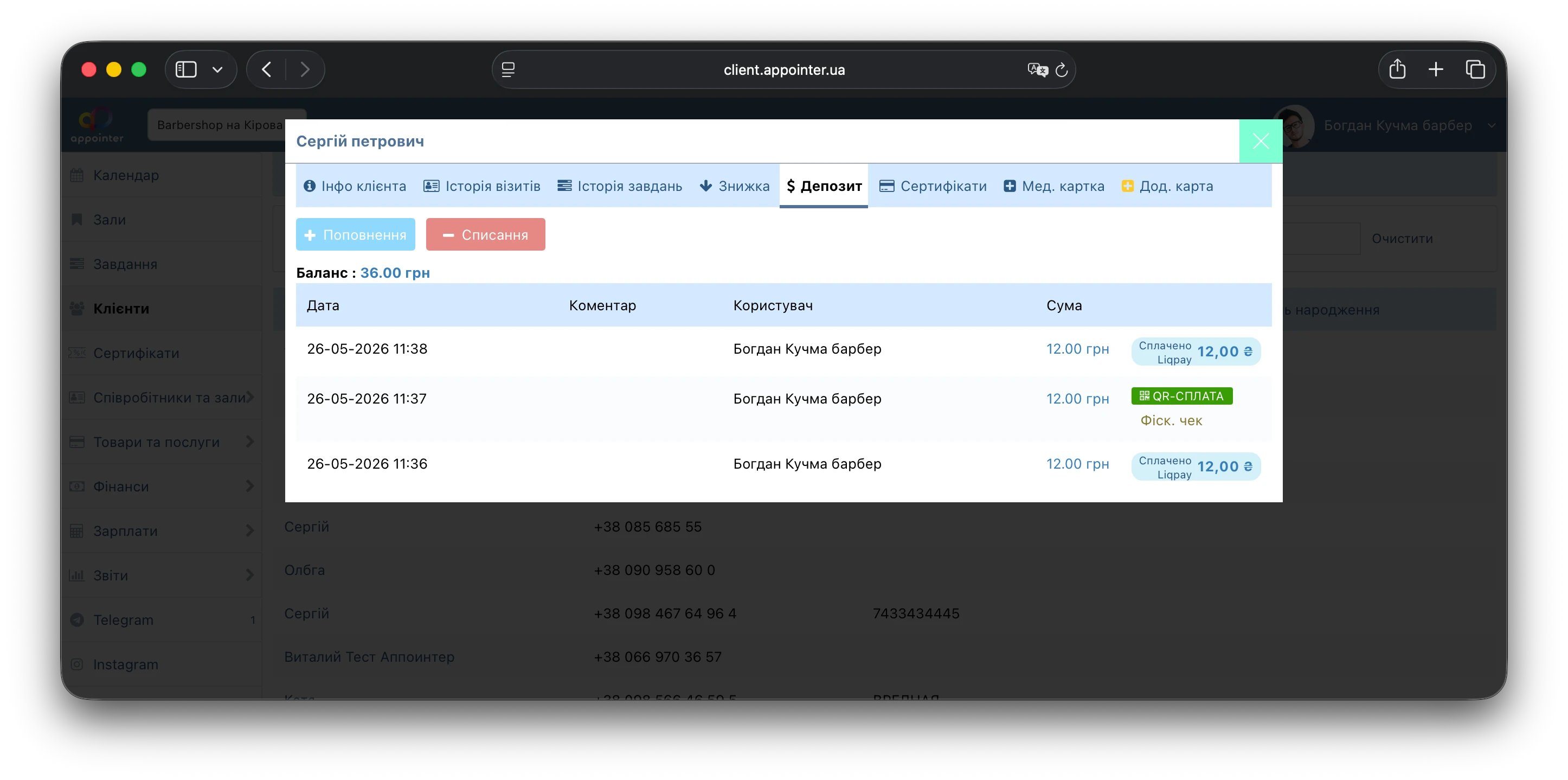This screenshot has width=1568, height=780.
Task: Click Safari sidebar toggle icon
Action: [x=185, y=69]
